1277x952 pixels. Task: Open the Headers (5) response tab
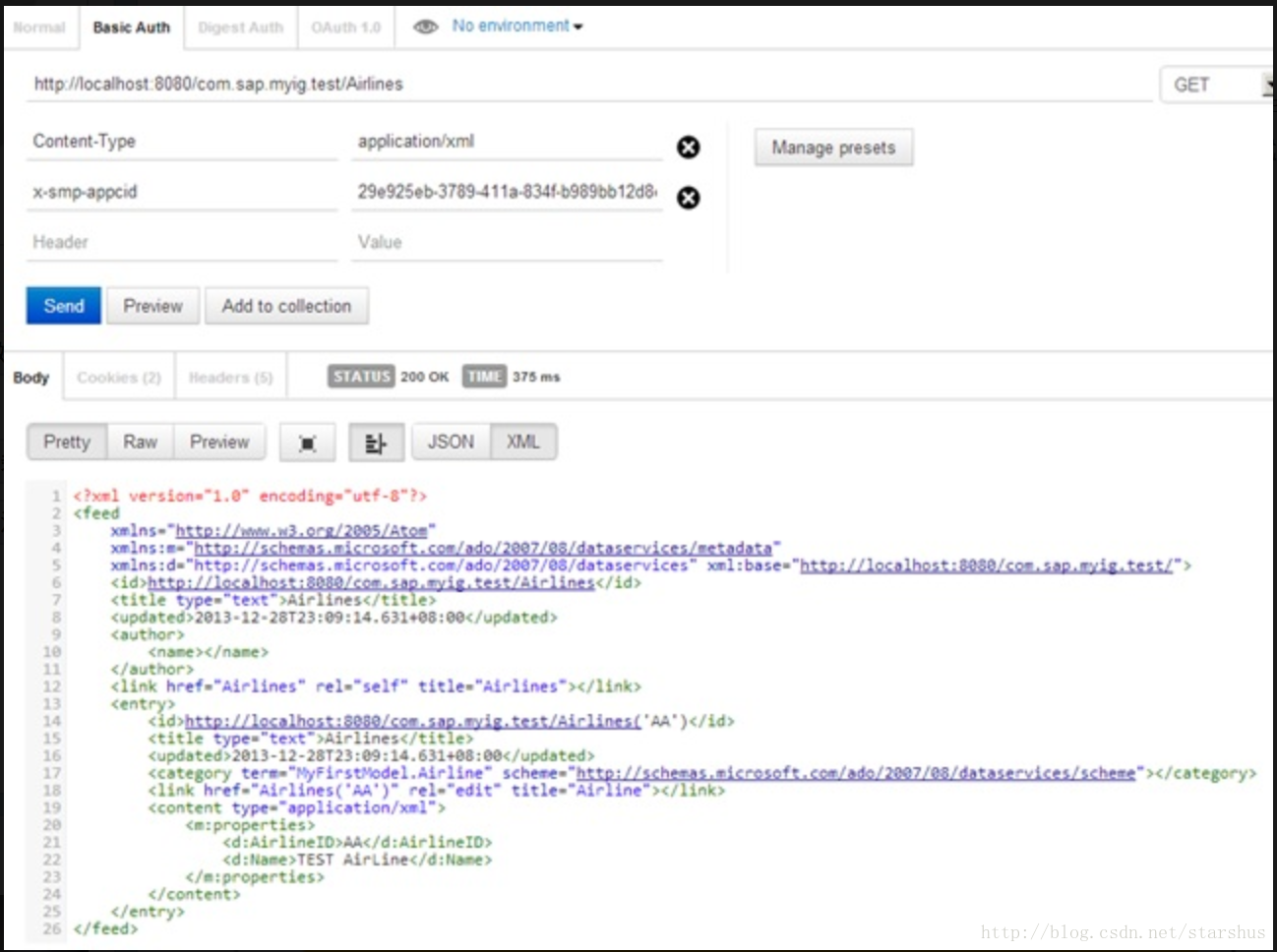230,378
